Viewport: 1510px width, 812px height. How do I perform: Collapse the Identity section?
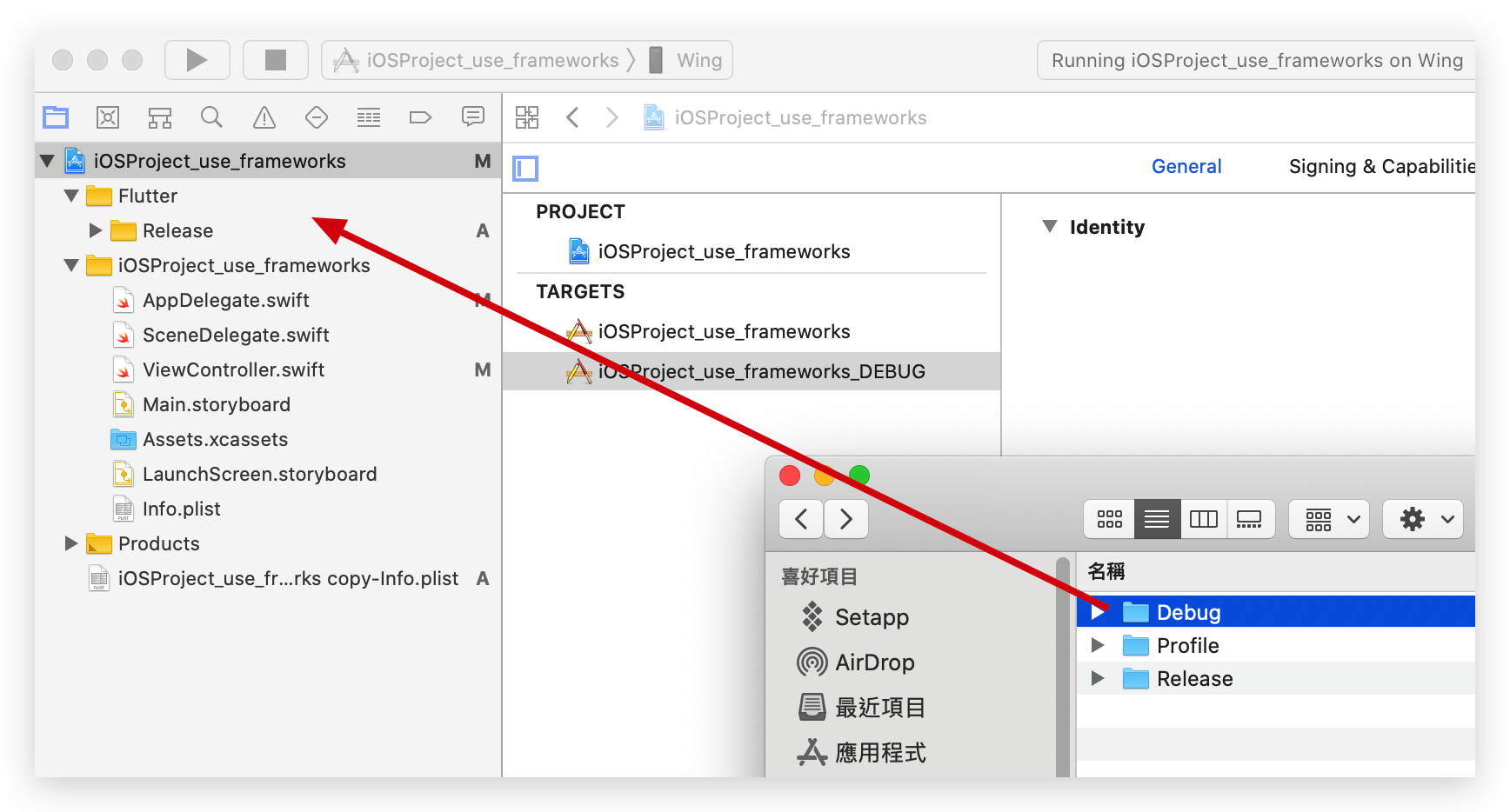coord(1050,227)
